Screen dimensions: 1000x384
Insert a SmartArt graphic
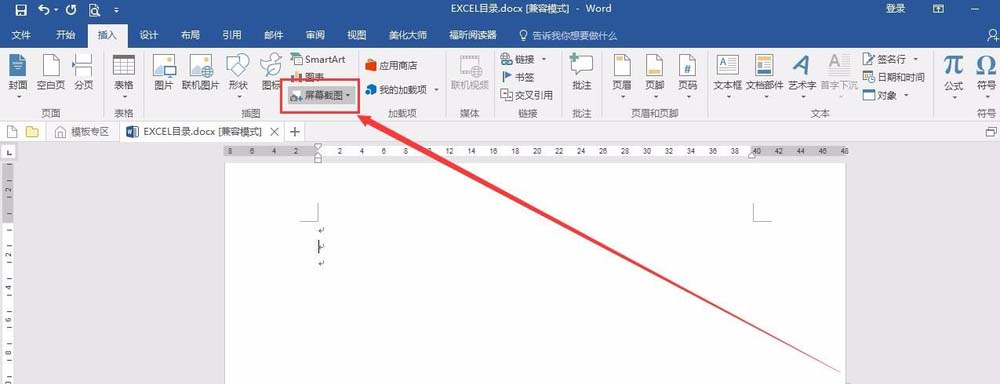point(318,59)
